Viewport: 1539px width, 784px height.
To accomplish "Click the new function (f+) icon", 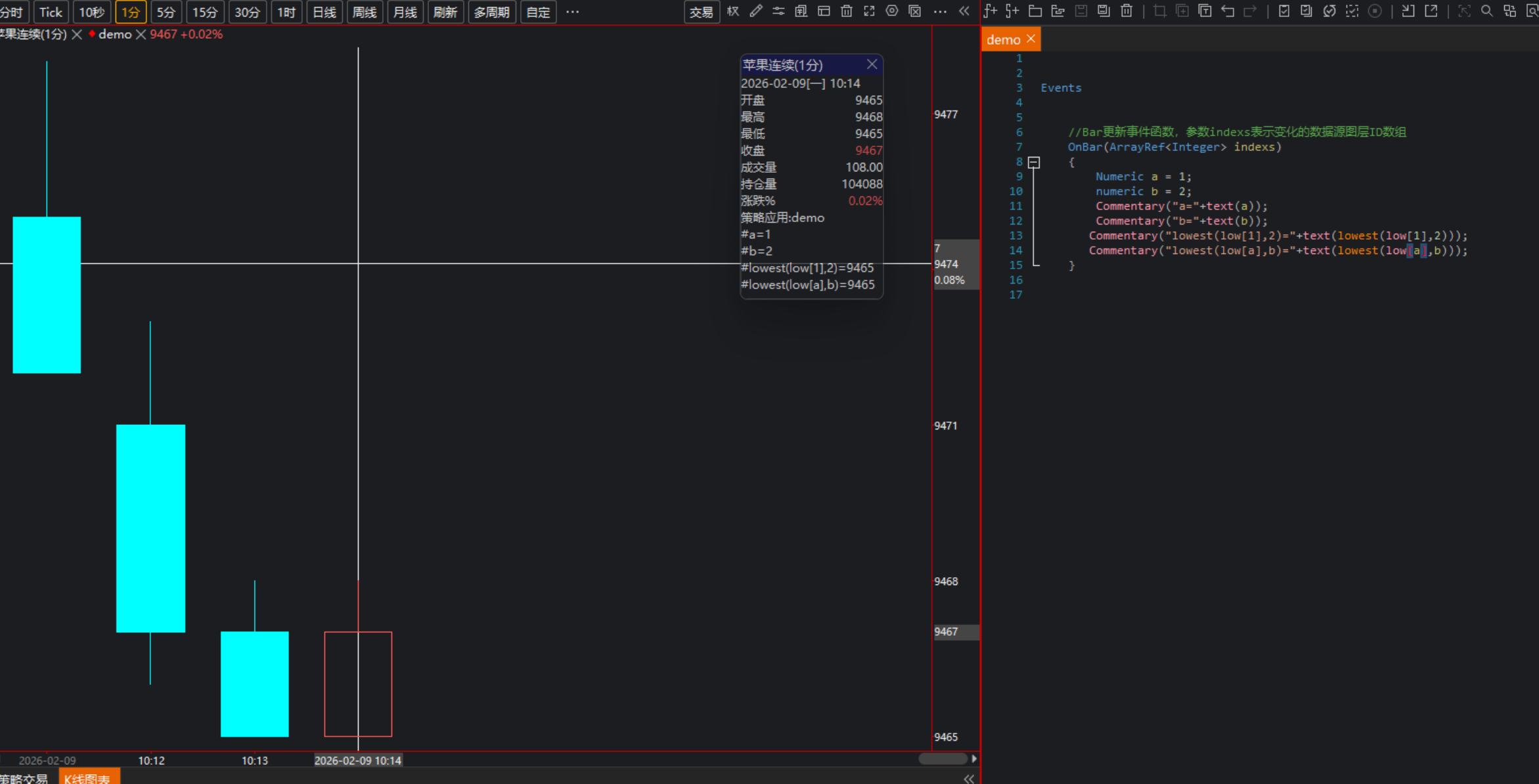I will coord(990,11).
